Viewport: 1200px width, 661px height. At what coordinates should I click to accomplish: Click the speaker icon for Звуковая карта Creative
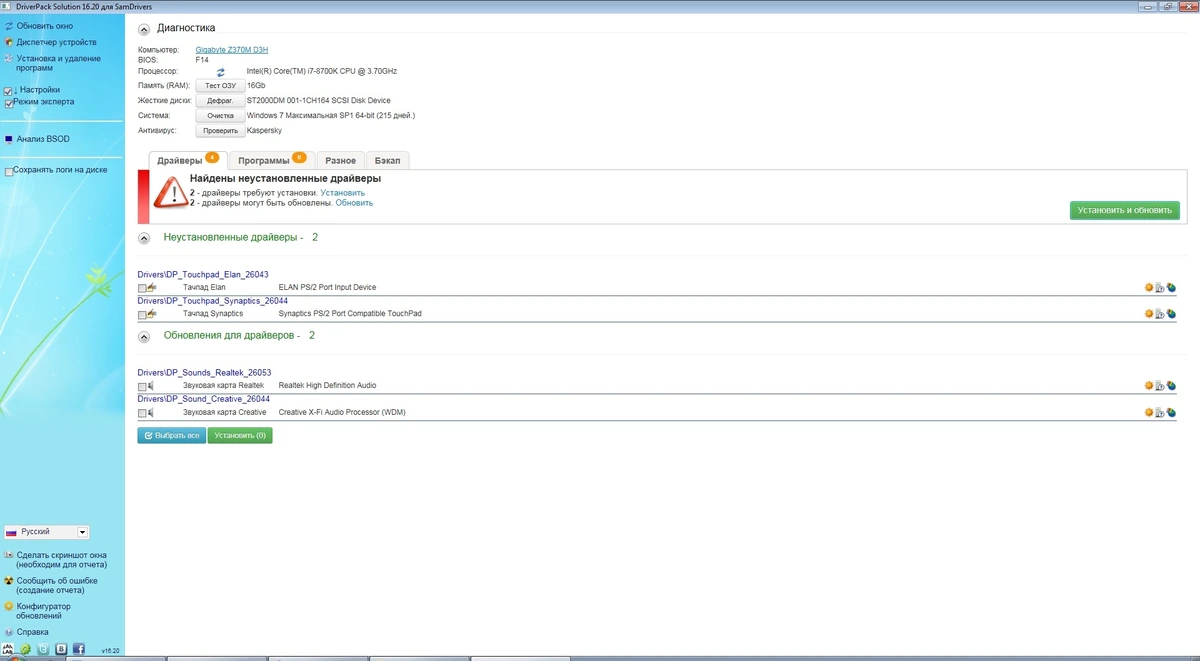pyautogui.click(x=151, y=412)
